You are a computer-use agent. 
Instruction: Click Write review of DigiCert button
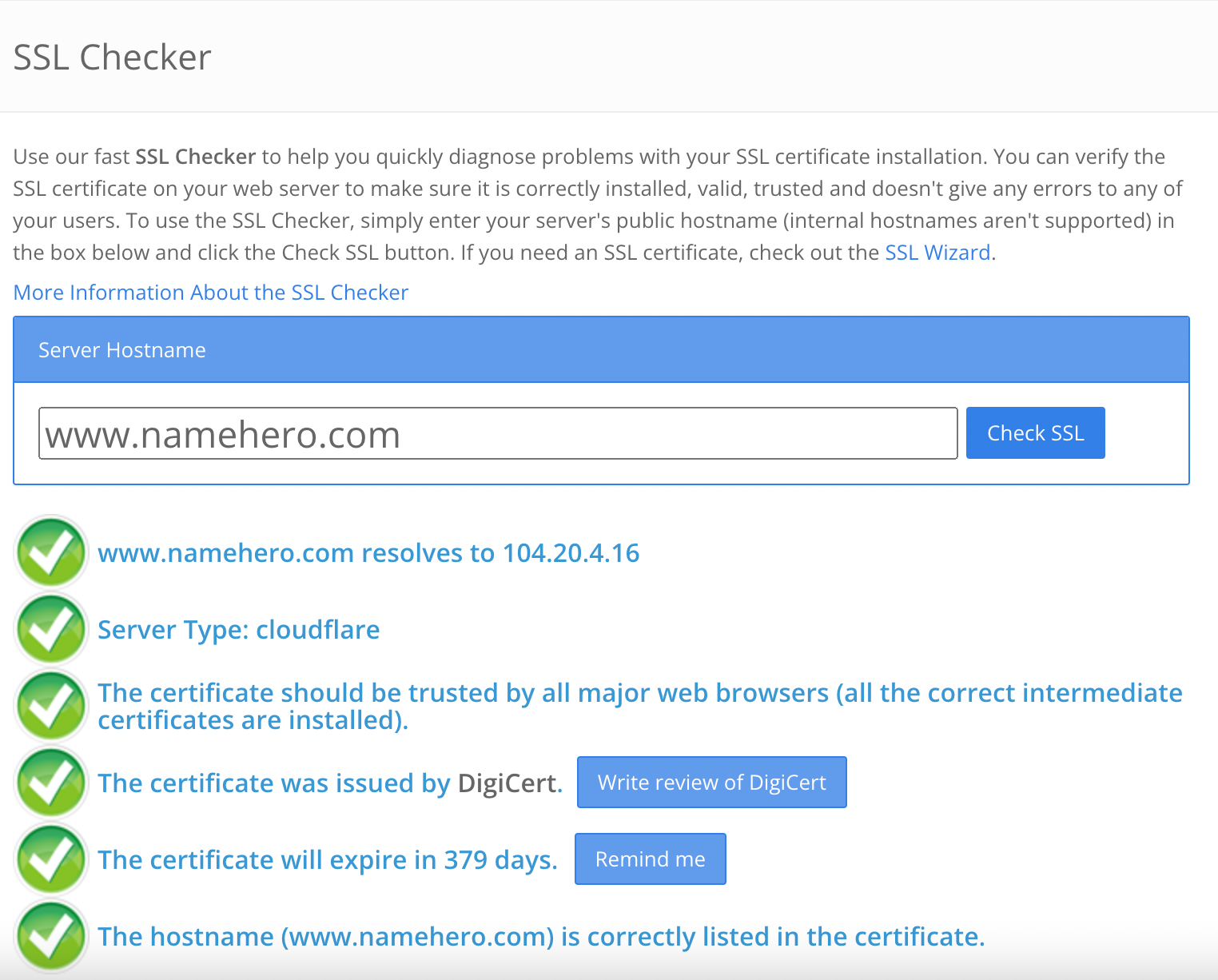711,782
